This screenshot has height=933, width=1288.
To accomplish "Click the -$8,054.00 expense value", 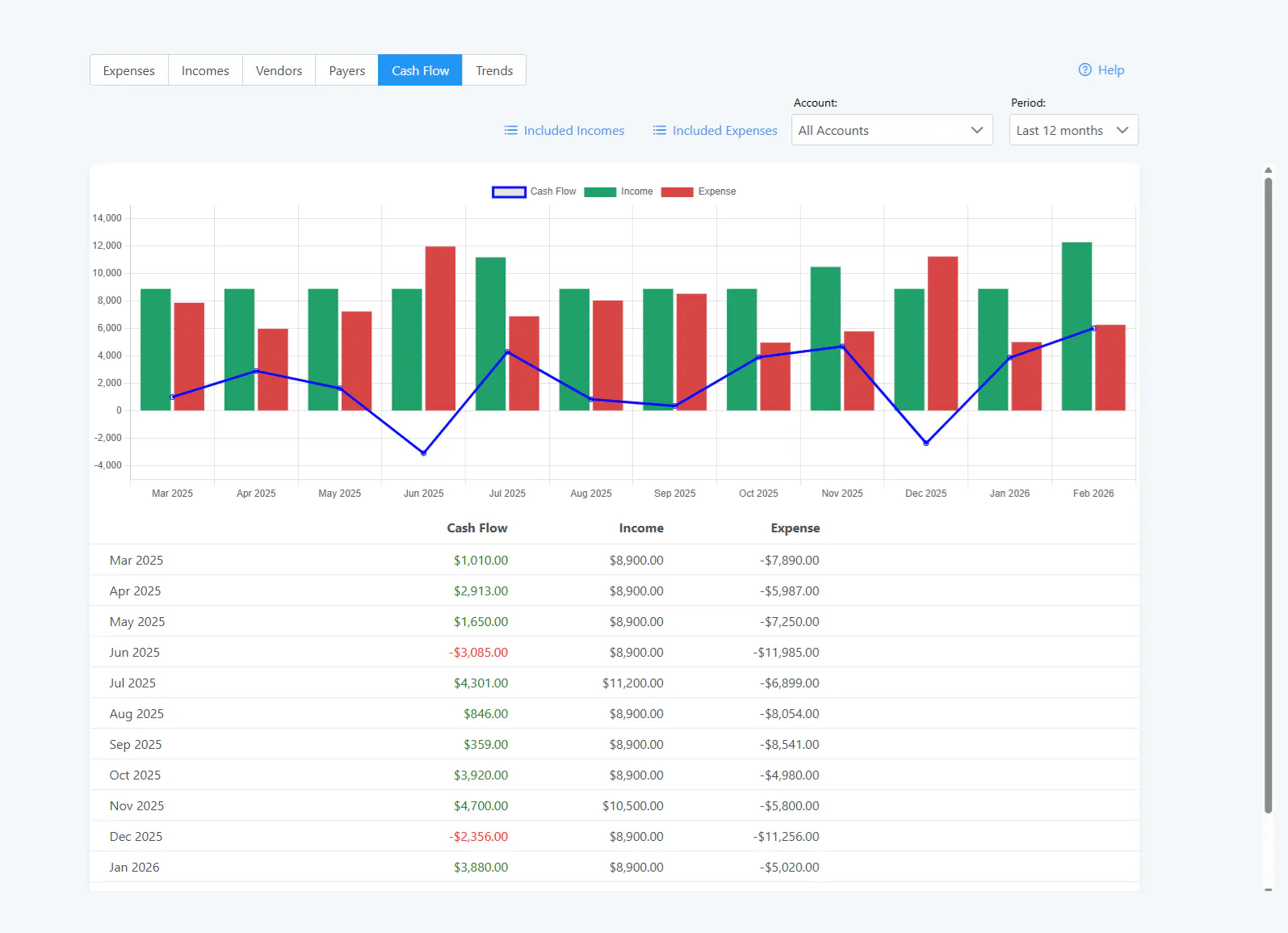I will point(790,713).
